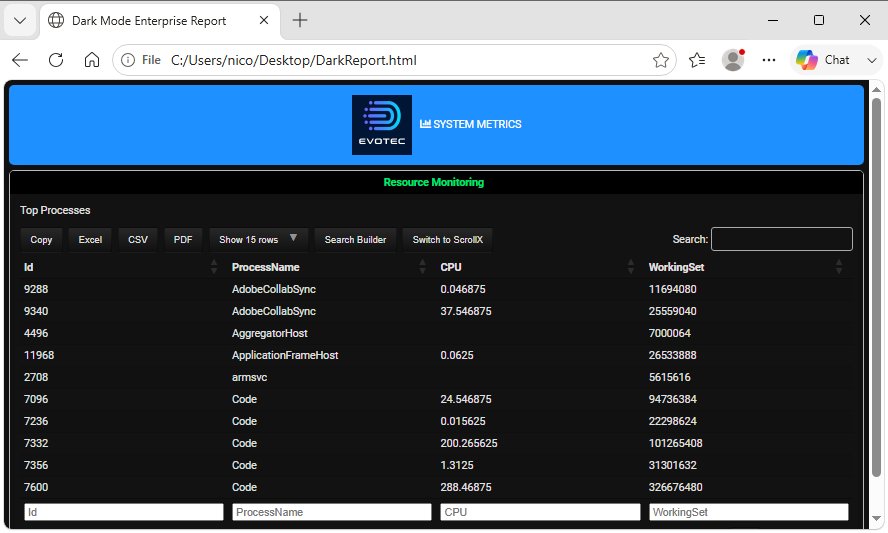The width and height of the screenshot is (888, 533).
Task: Open Copilot Chat
Action: (823, 60)
